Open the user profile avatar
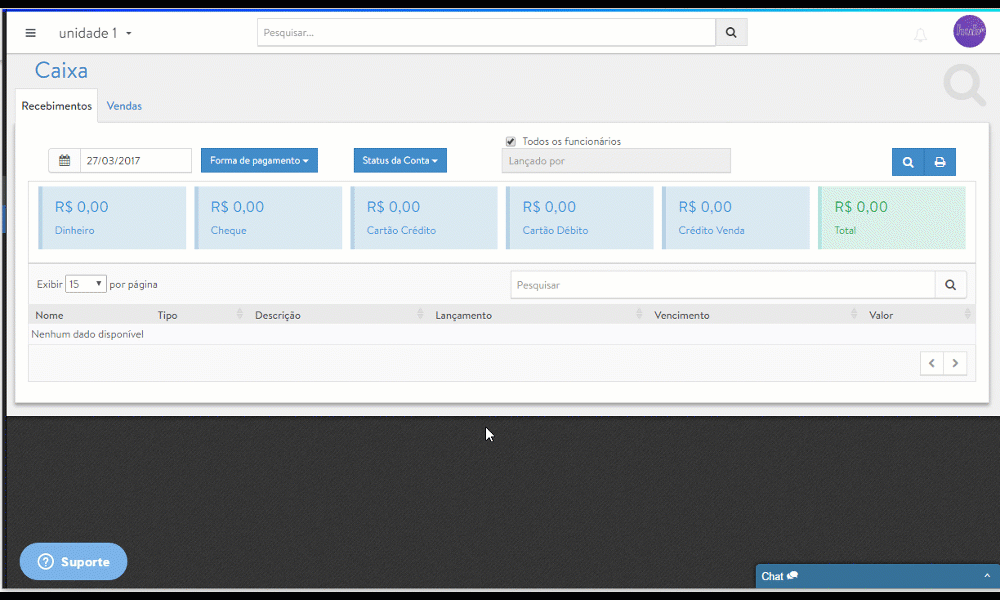The width and height of the screenshot is (1000, 600). tap(969, 32)
